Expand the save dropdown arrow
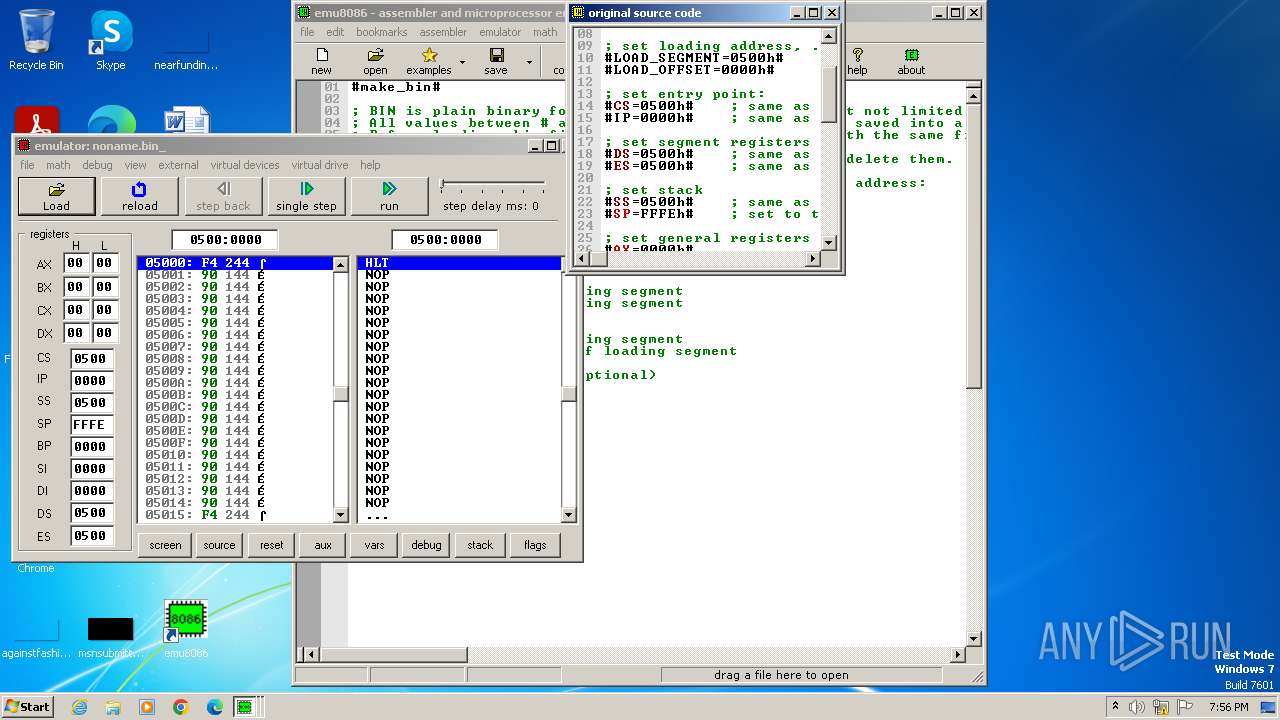Screen dimensions: 1280x720 529,62
